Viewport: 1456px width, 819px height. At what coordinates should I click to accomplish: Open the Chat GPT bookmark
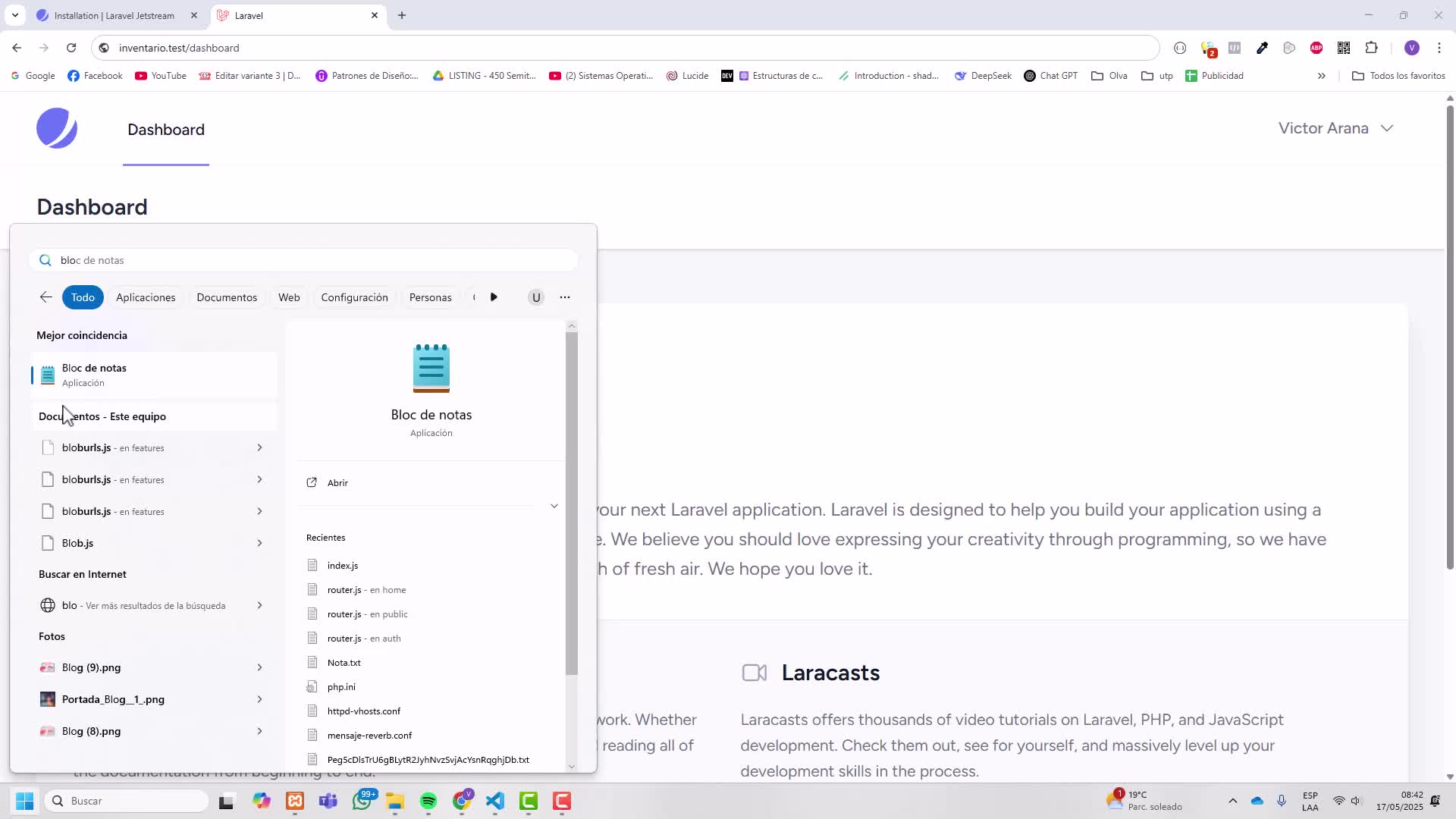(x=1051, y=76)
